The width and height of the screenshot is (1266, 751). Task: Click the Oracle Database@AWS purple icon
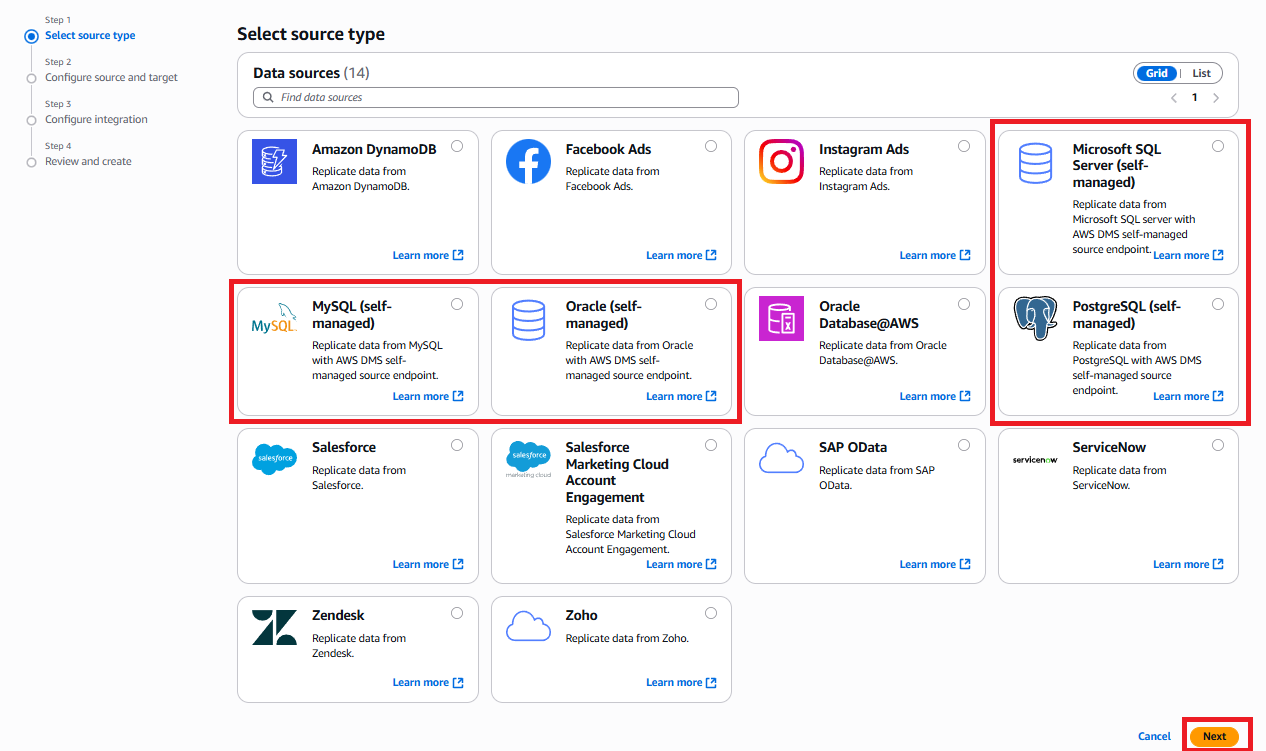point(782,319)
